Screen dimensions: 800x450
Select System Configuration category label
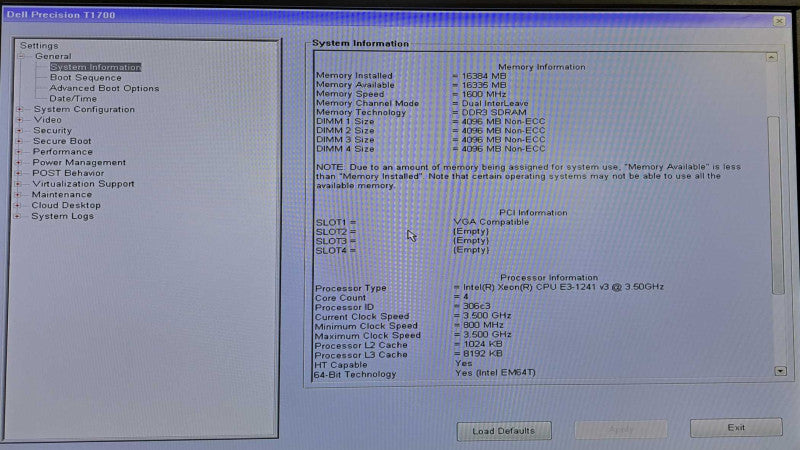point(84,109)
